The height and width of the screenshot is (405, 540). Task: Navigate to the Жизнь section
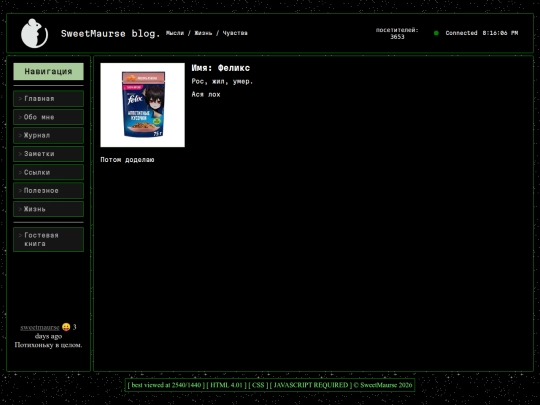point(49,209)
